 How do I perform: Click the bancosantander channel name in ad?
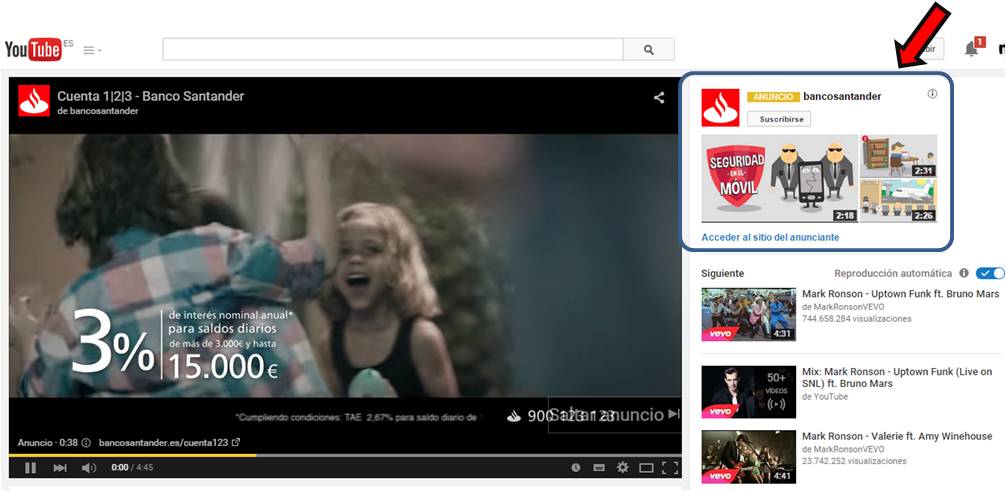tap(842, 96)
